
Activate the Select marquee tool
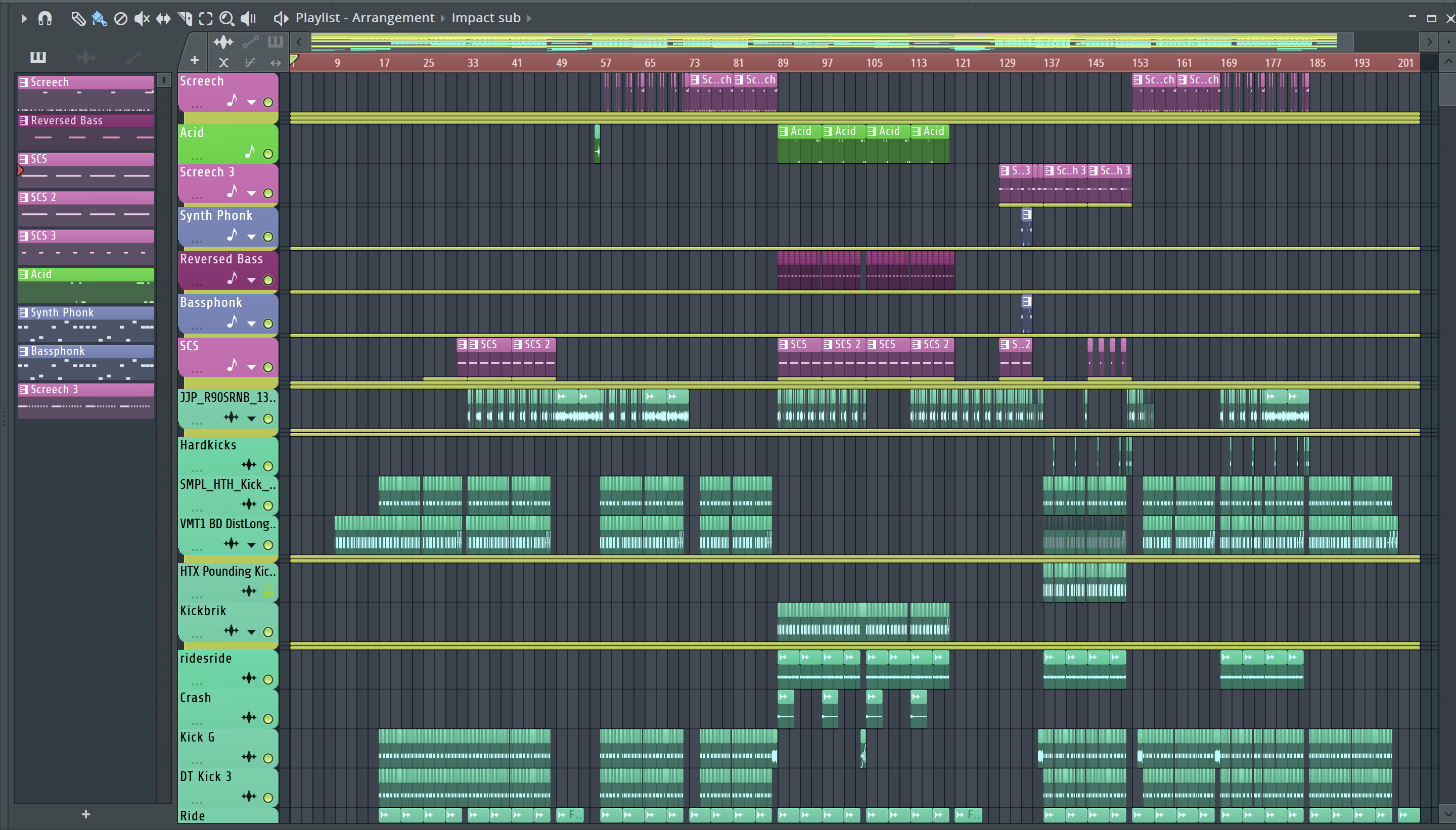coord(206,18)
